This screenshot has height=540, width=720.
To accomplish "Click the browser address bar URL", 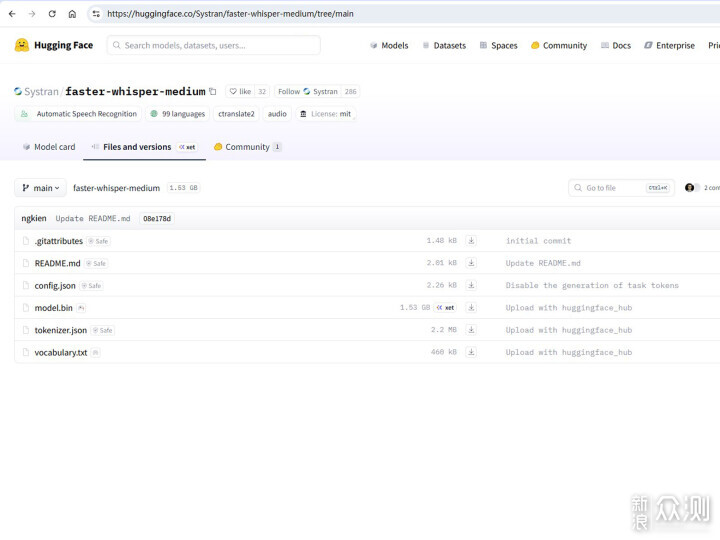I will click(x=230, y=14).
